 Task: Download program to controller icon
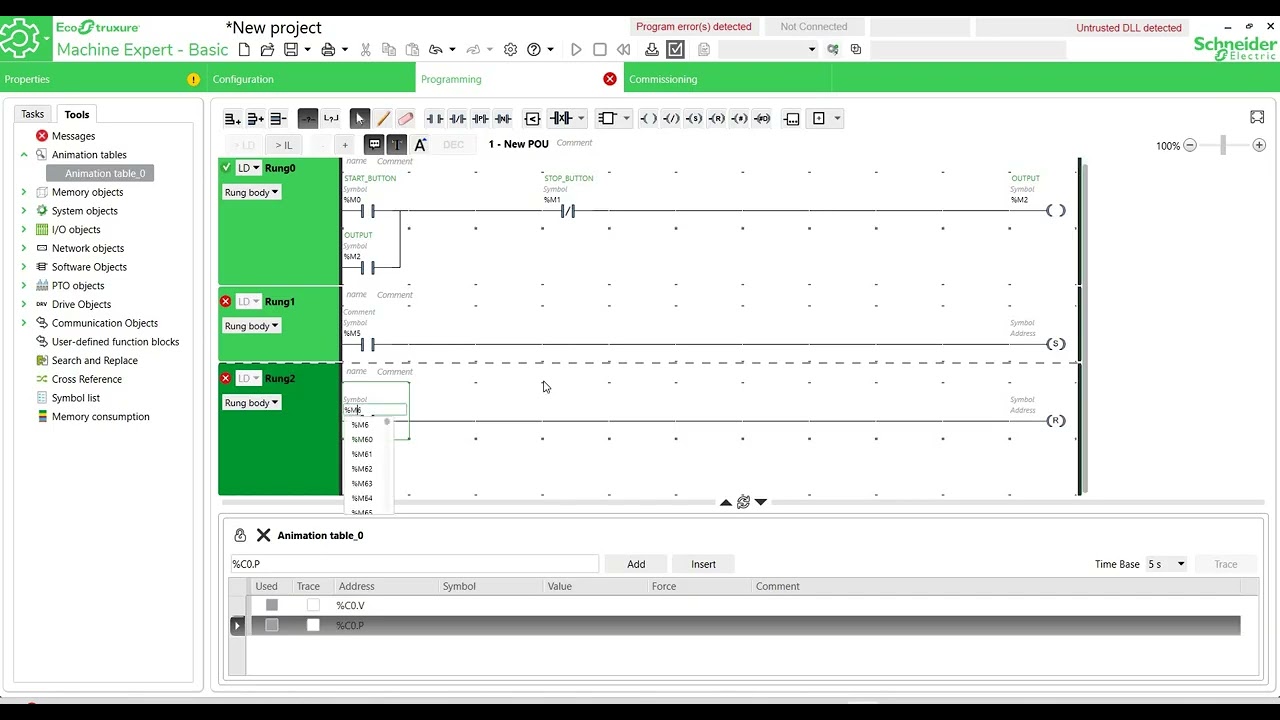click(x=652, y=49)
